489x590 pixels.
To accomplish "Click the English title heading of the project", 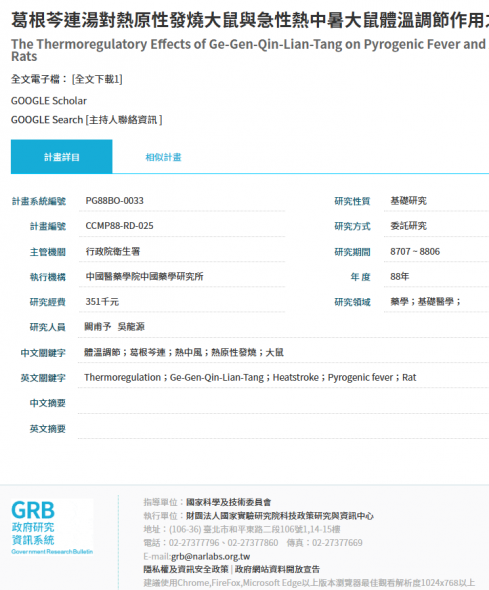I will (250, 50).
